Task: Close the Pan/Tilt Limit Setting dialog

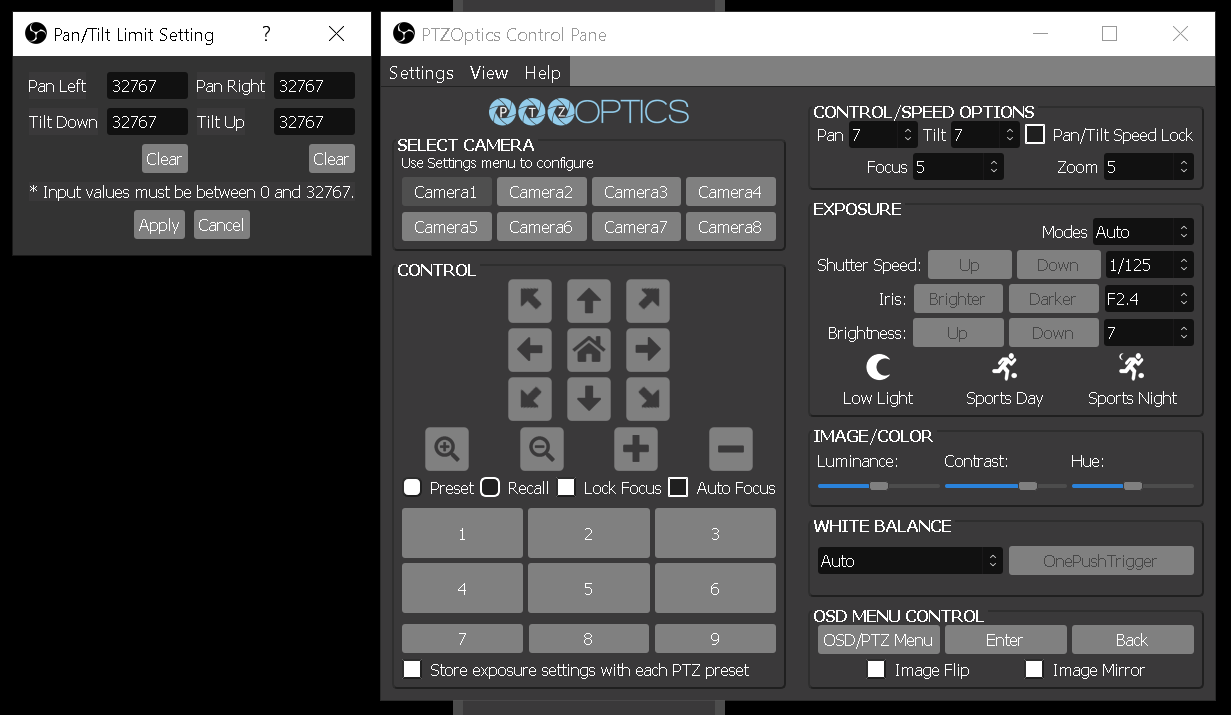Action: click(x=336, y=34)
